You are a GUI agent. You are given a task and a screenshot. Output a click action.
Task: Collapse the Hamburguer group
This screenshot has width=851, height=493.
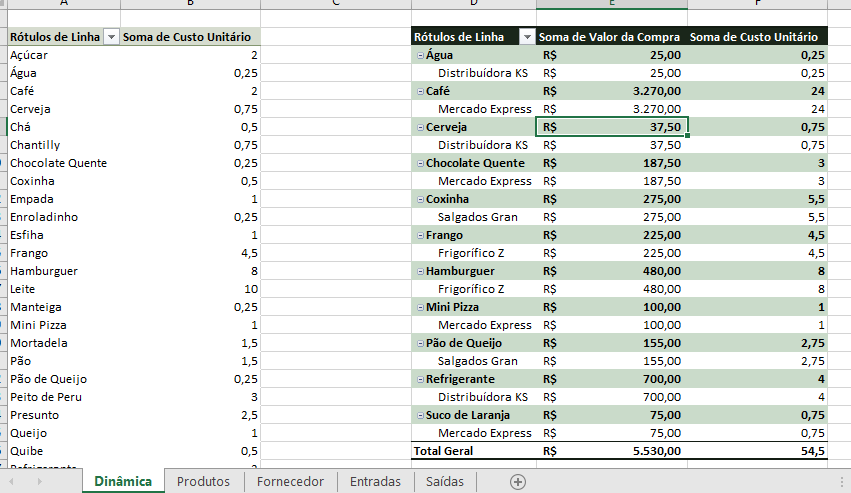point(420,271)
